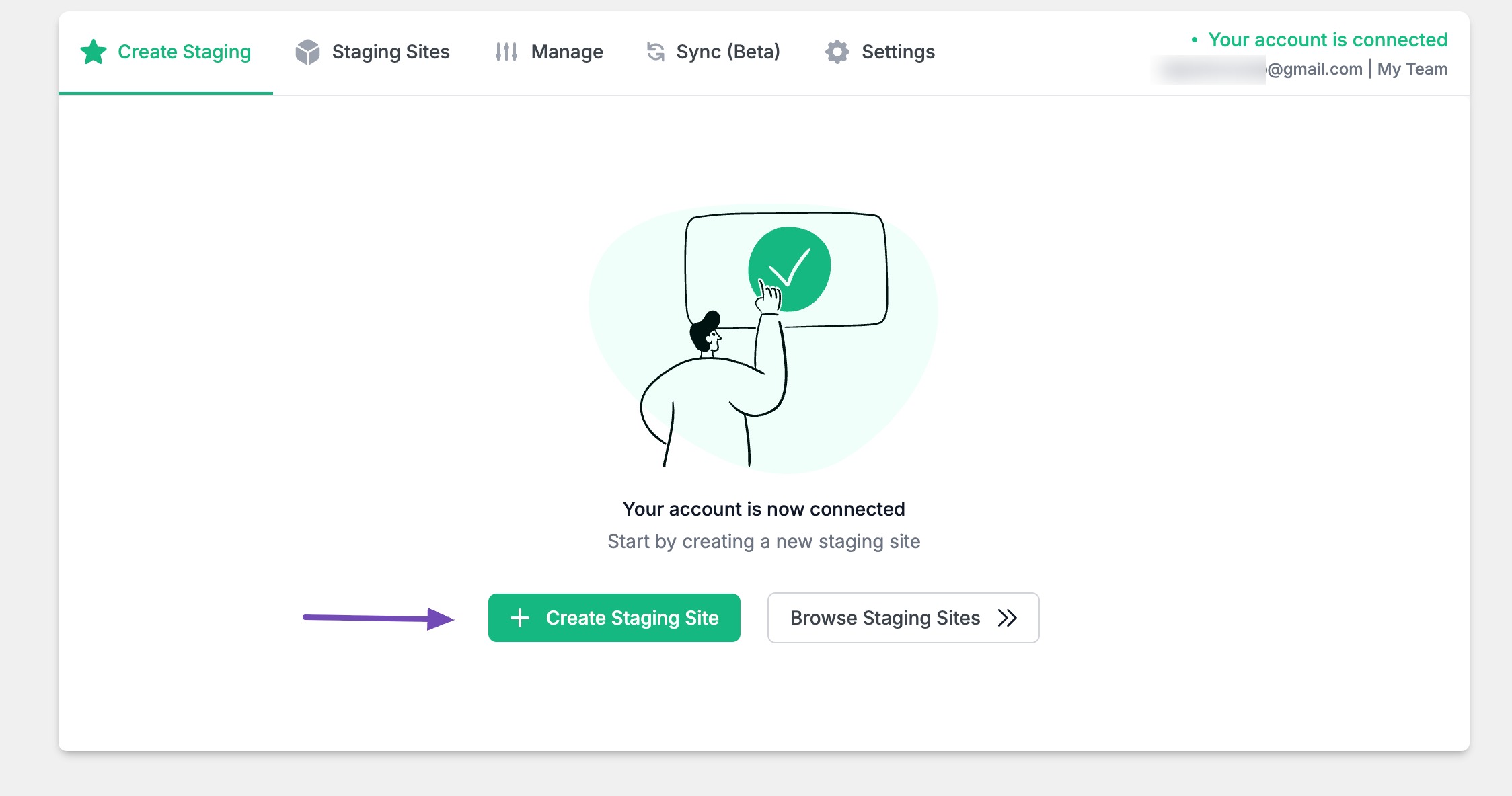This screenshot has height=796, width=1512.
Task: Open the Manage tab
Action: click(566, 52)
